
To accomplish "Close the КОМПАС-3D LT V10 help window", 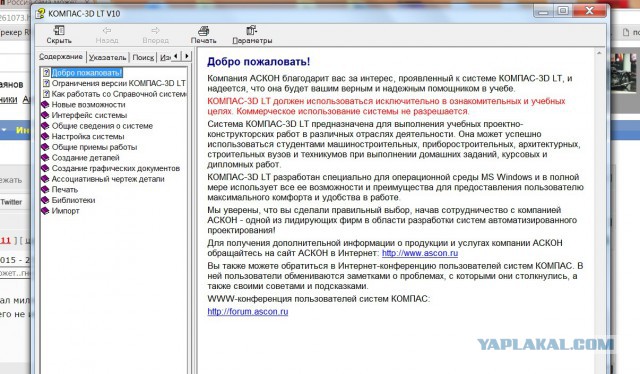I will click(x=589, y=11).
